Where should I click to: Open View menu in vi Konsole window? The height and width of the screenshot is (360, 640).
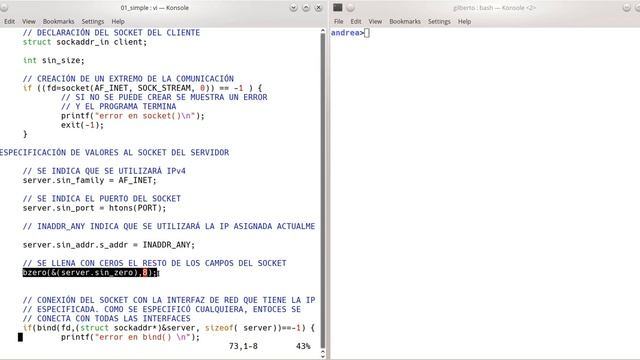tap(29, 22)
